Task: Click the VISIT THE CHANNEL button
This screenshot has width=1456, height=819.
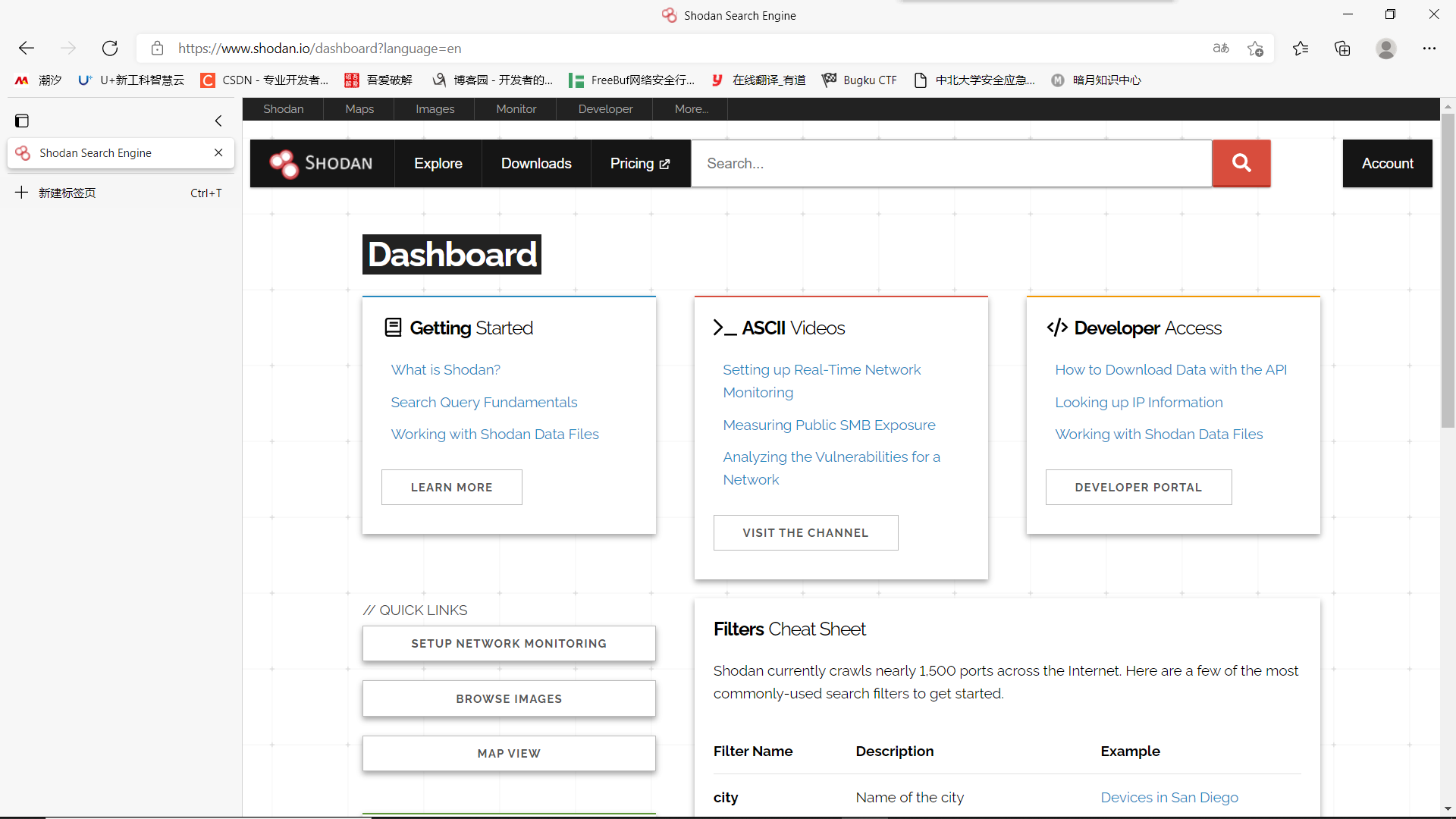Action: tap(805, 532)
